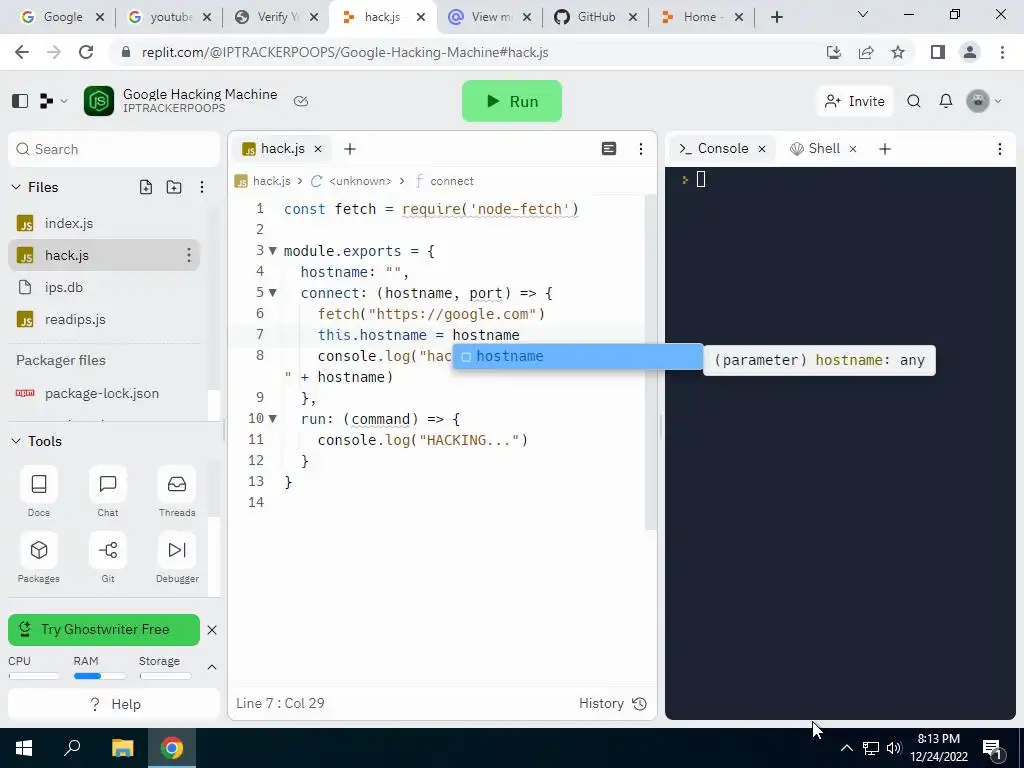Screen dimensions: 1024x768
Task: Open the user avatar menu
Action: pos(983,101)
